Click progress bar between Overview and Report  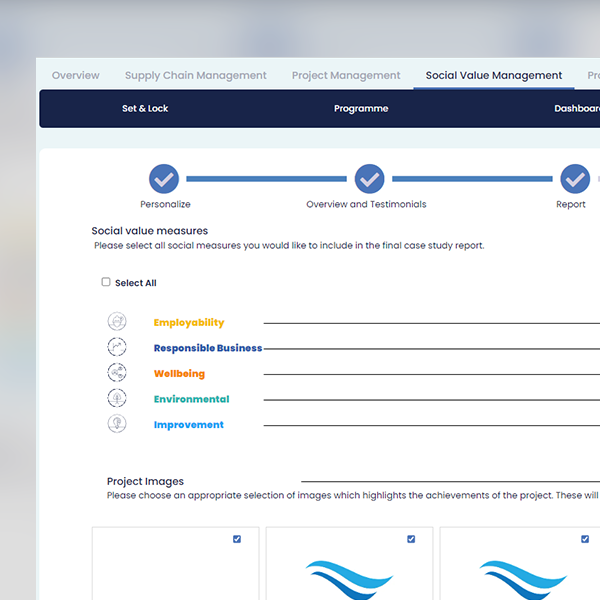[472, 179]
